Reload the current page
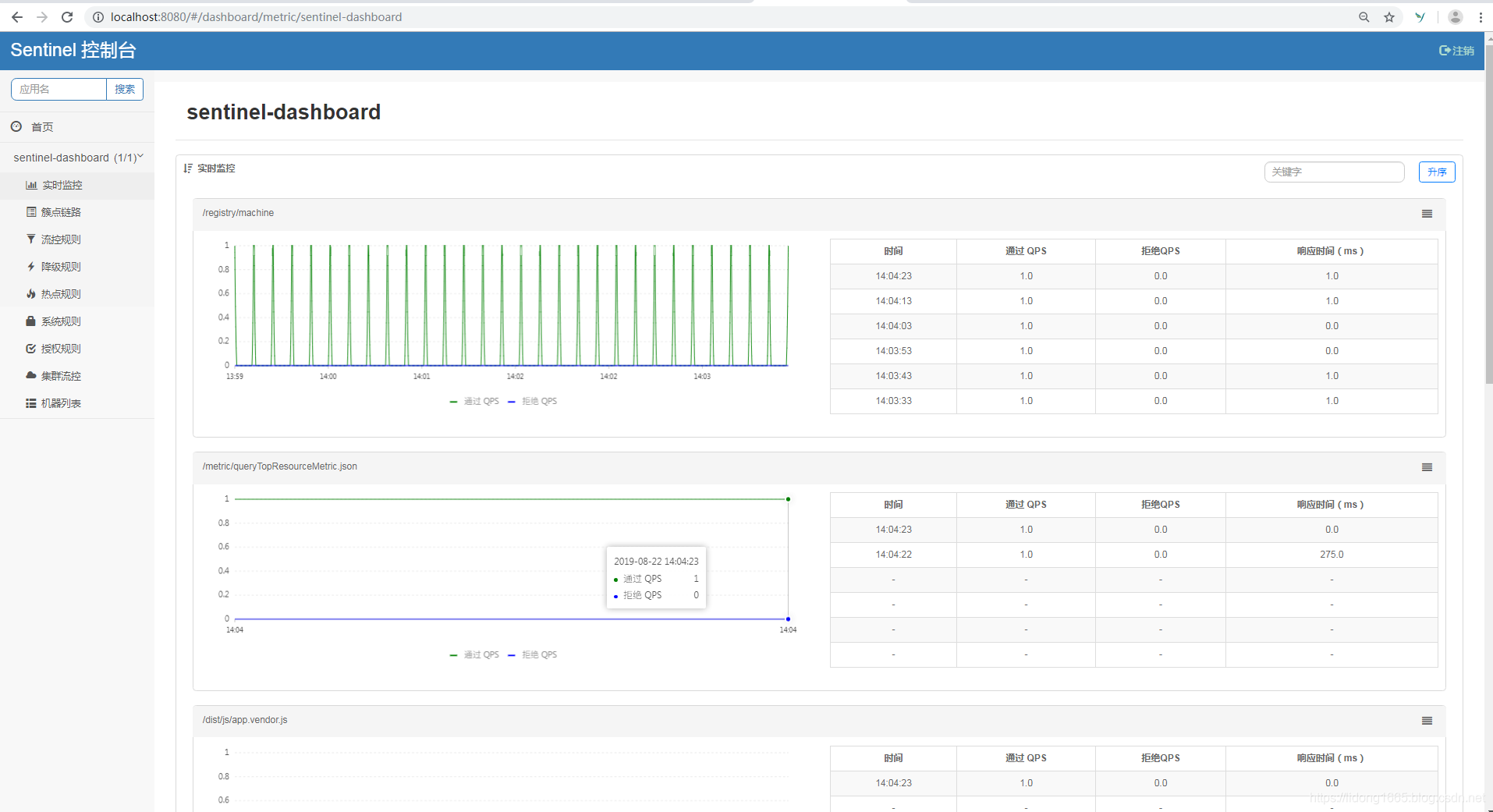The height and width of the screenshot is (812, 1493). [x=67, y=17]
